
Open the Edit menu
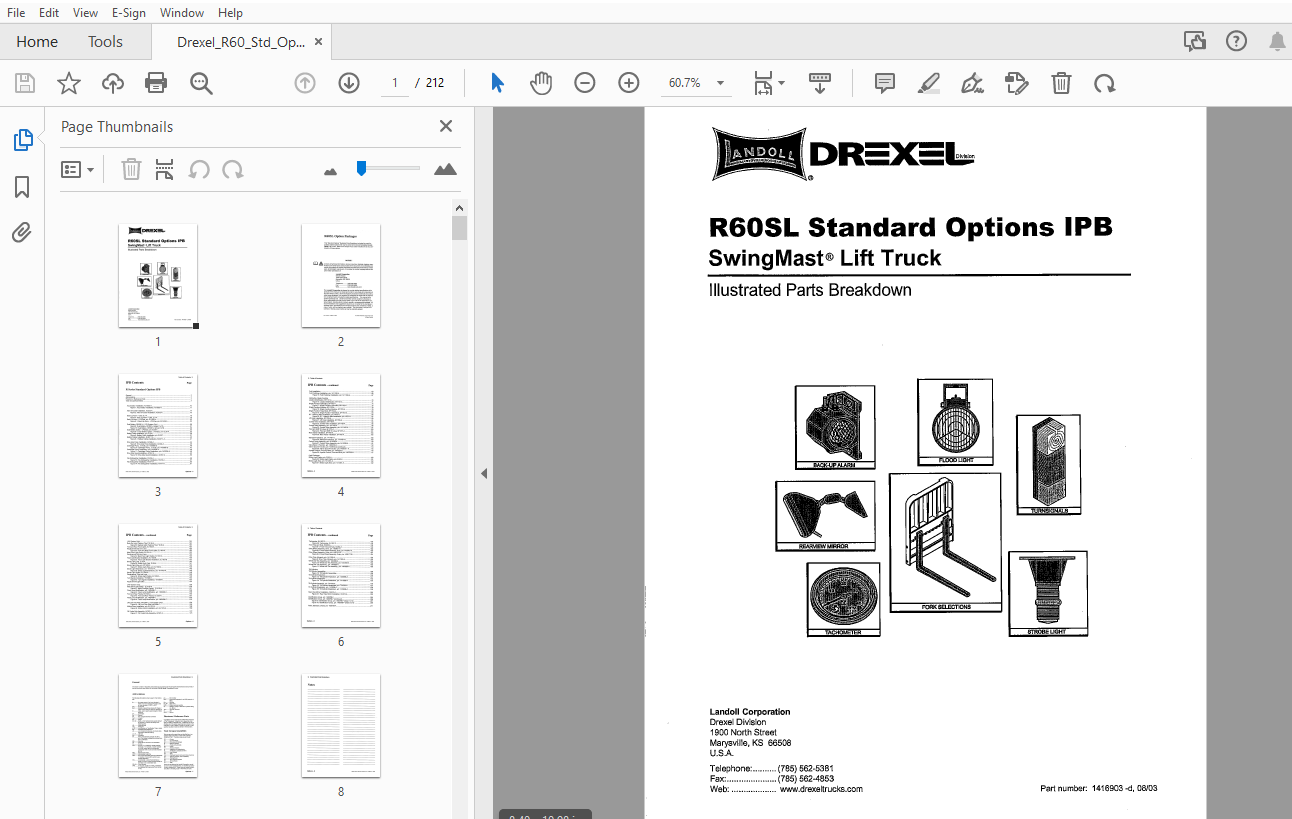(x=48, y=13)
